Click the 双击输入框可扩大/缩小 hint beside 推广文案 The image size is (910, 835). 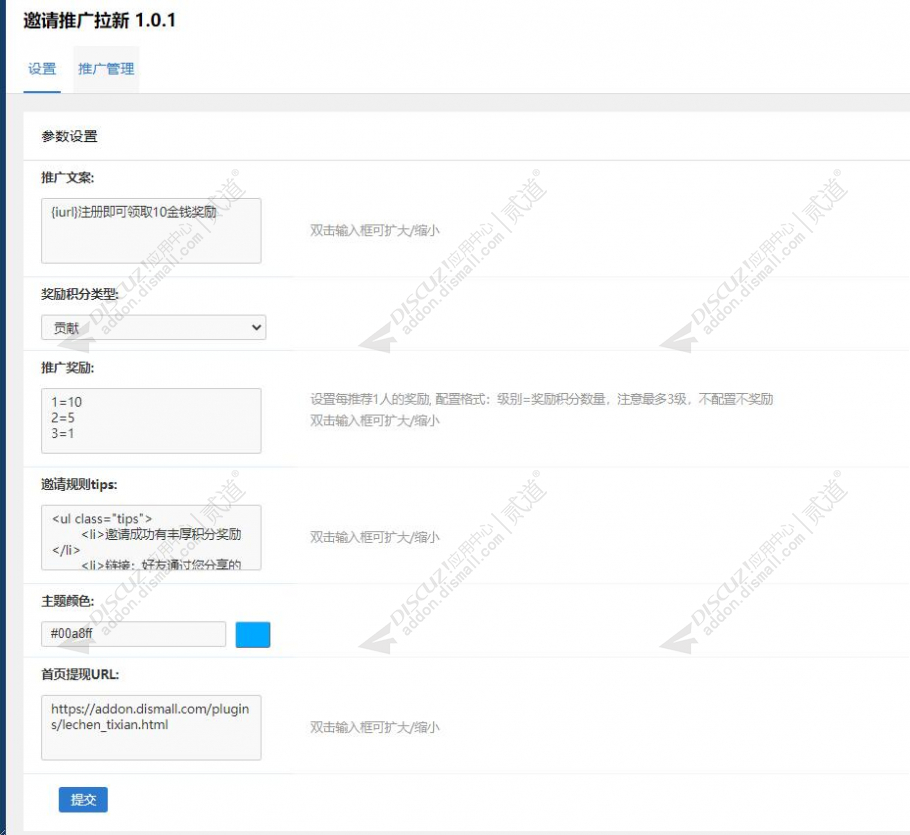[x=374, y=230]
